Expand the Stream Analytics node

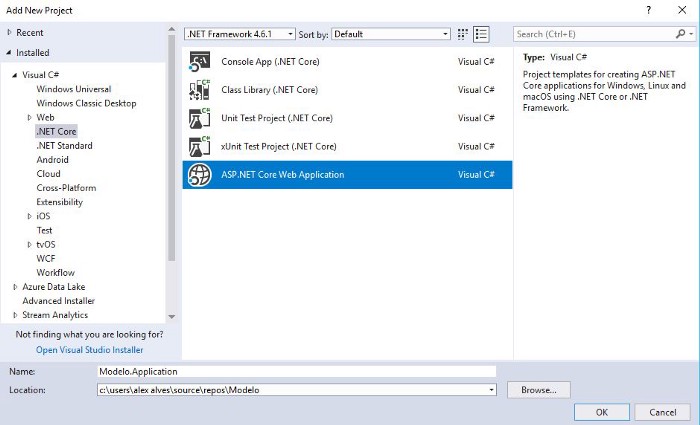tap(15, 315)
